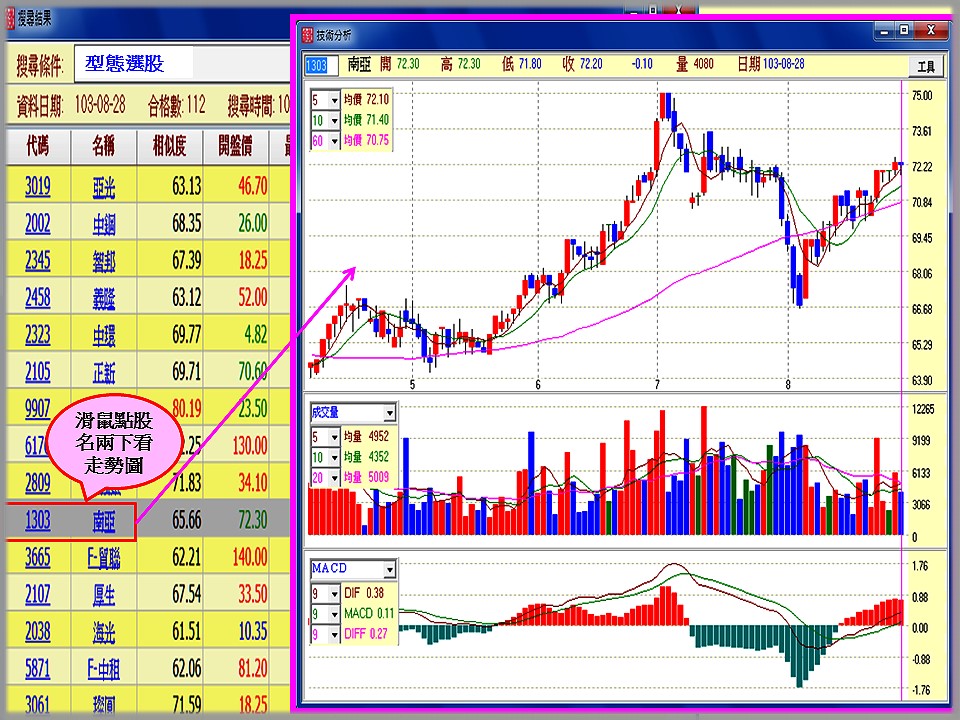Maximize the 技術分析 chart window

pos(905,31)
